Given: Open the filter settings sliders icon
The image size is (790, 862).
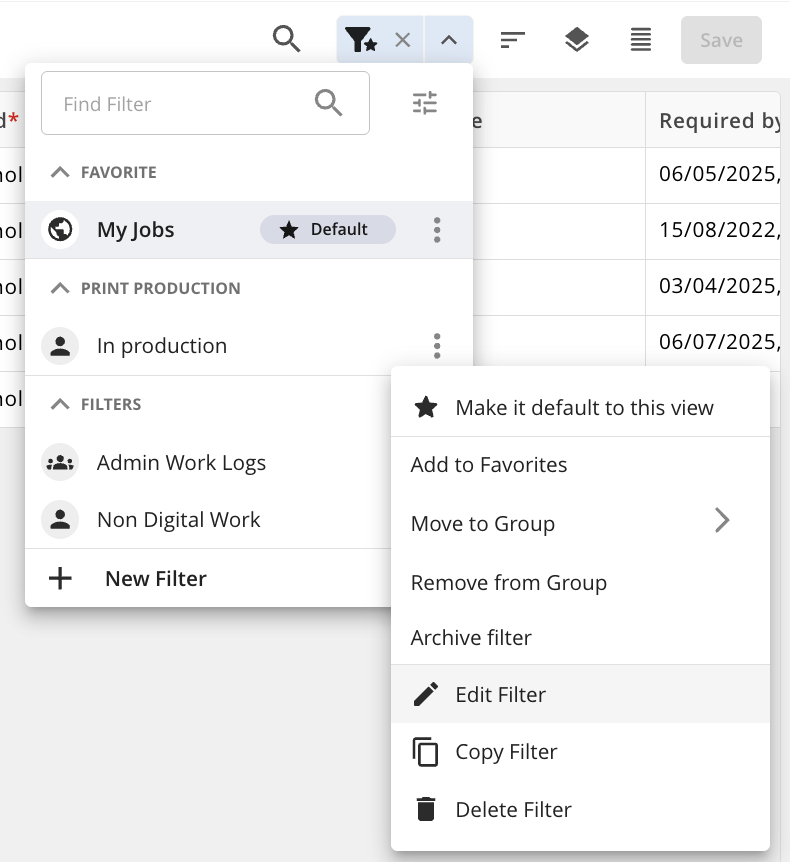Looking at the screenshot, I should [x=424, y=103].
